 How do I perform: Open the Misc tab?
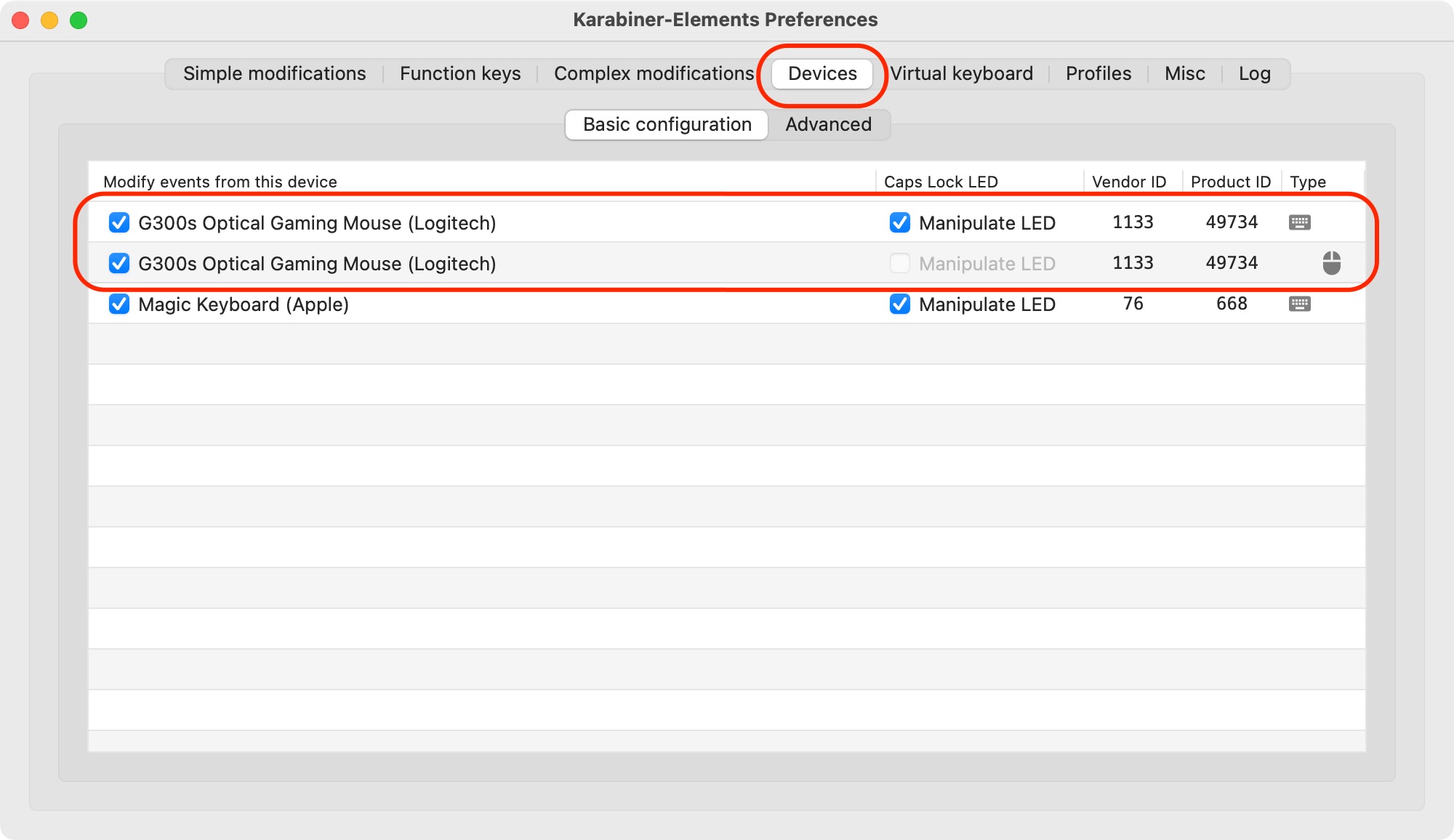tap(1185, 73)
